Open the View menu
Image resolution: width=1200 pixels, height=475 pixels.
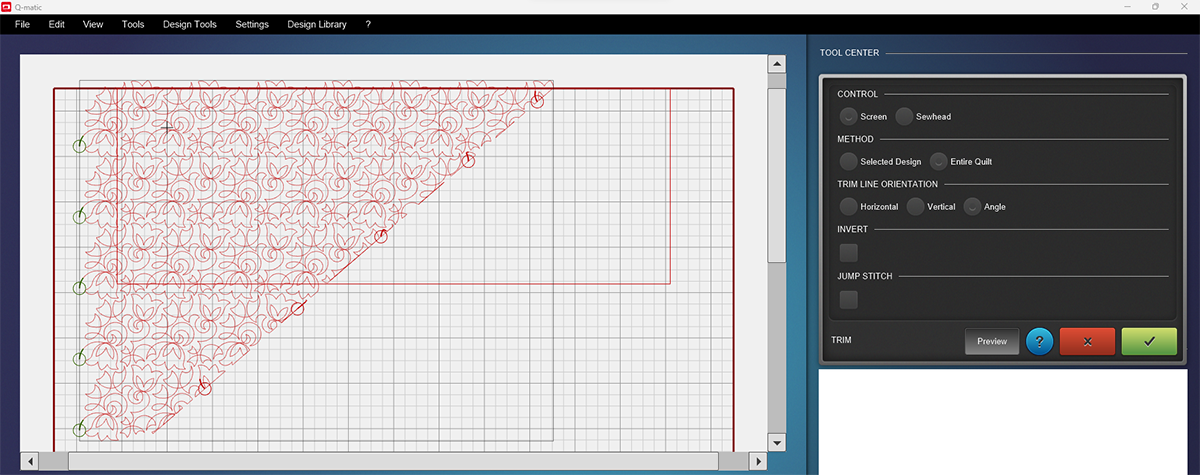93,24
